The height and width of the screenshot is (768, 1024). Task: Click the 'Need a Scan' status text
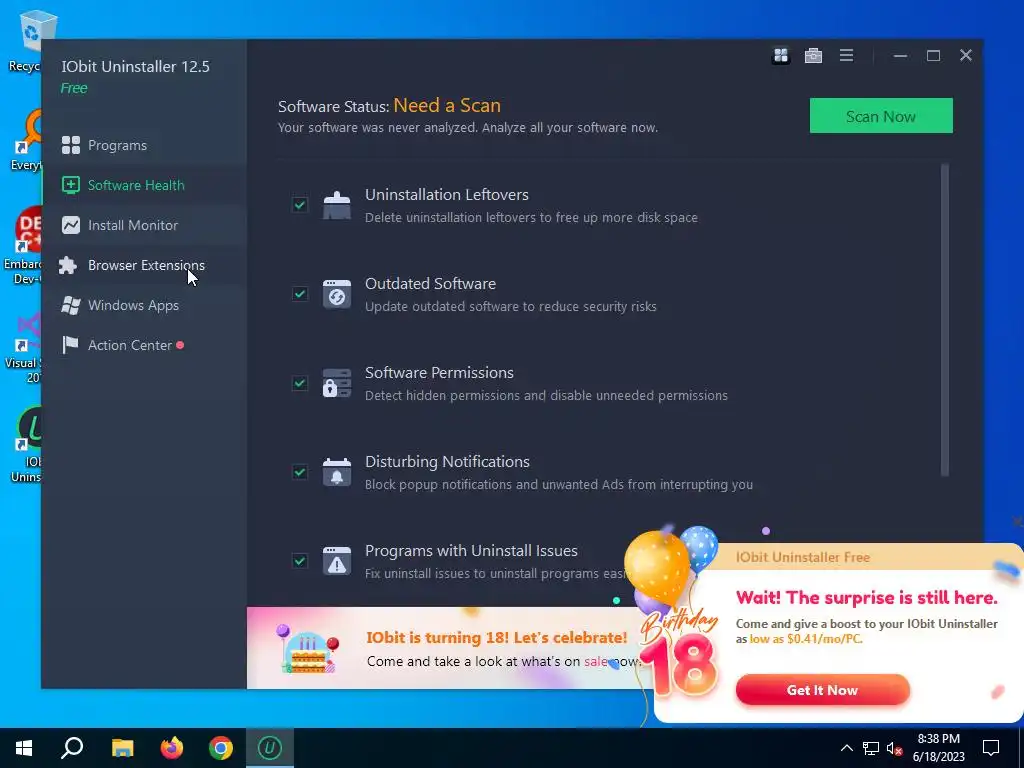point(447,105)
